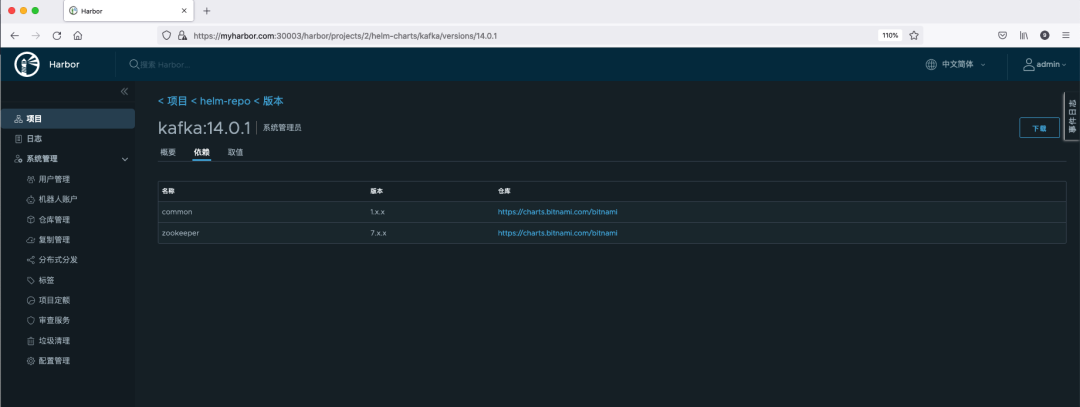Click the shield tracking protection icon
1080x407 pixels.
(x=166, y=35)
